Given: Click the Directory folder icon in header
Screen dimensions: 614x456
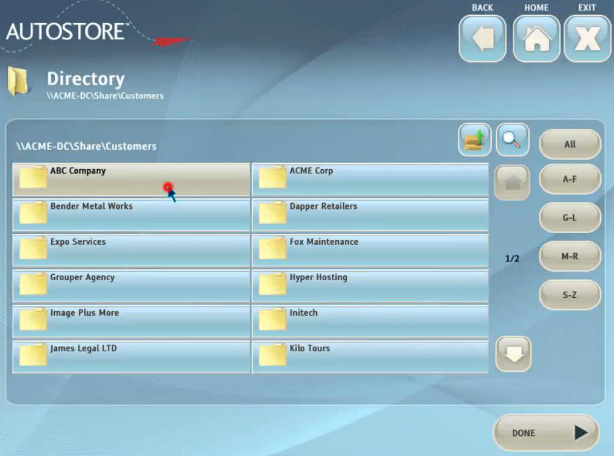Looking at the screenshot, I should (x=20, y=82).
